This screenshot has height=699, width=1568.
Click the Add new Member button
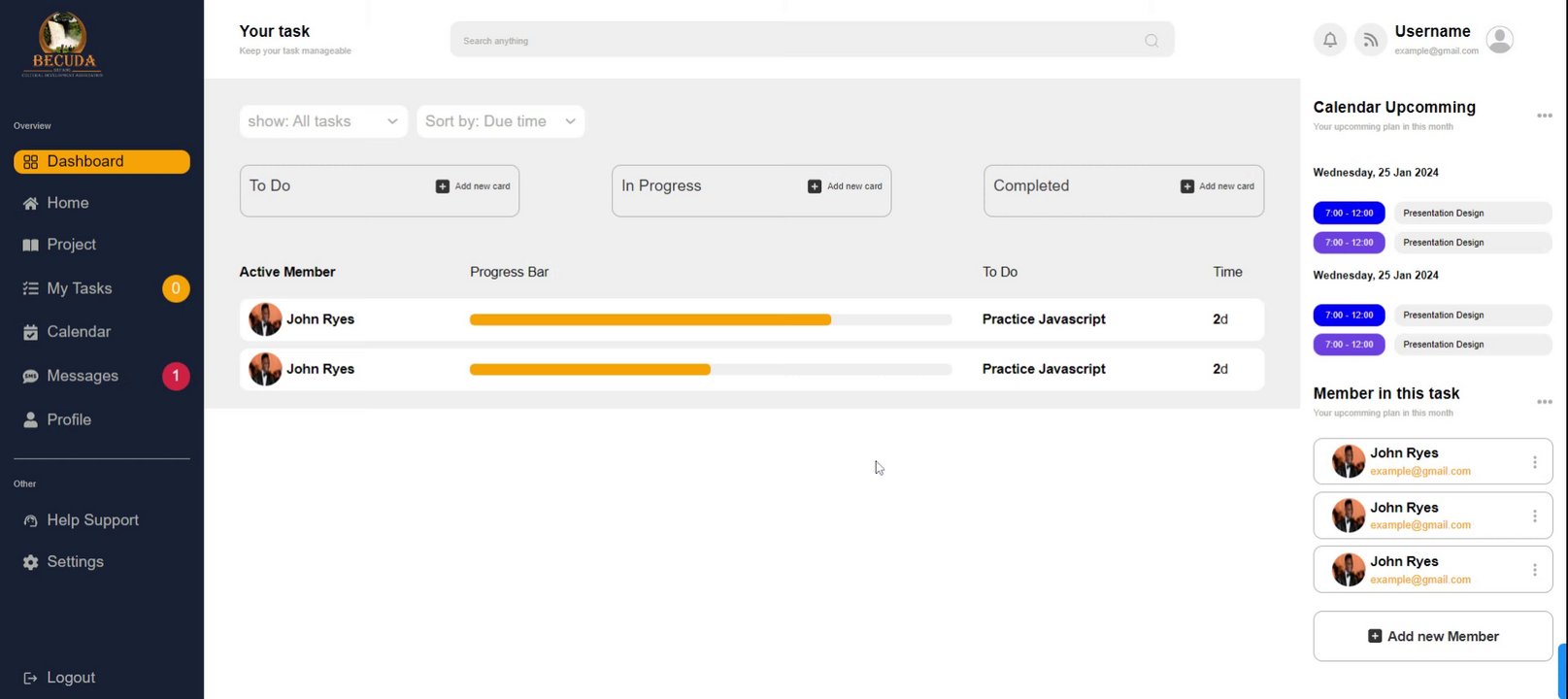click(x=1432, y=636)
